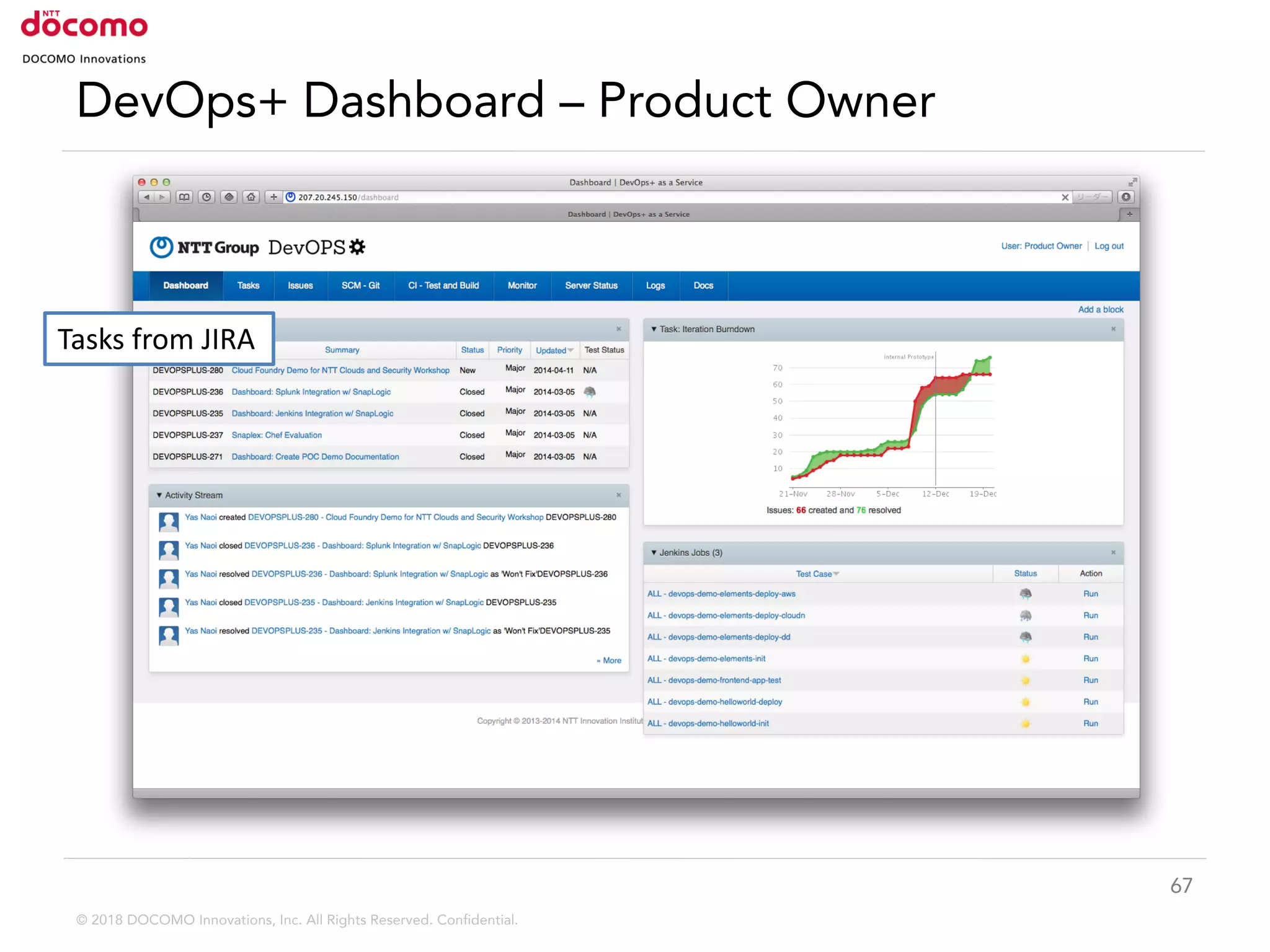
Task: Open the Docs nav tab
Action: pyautogui.click(x=703, y=286)
